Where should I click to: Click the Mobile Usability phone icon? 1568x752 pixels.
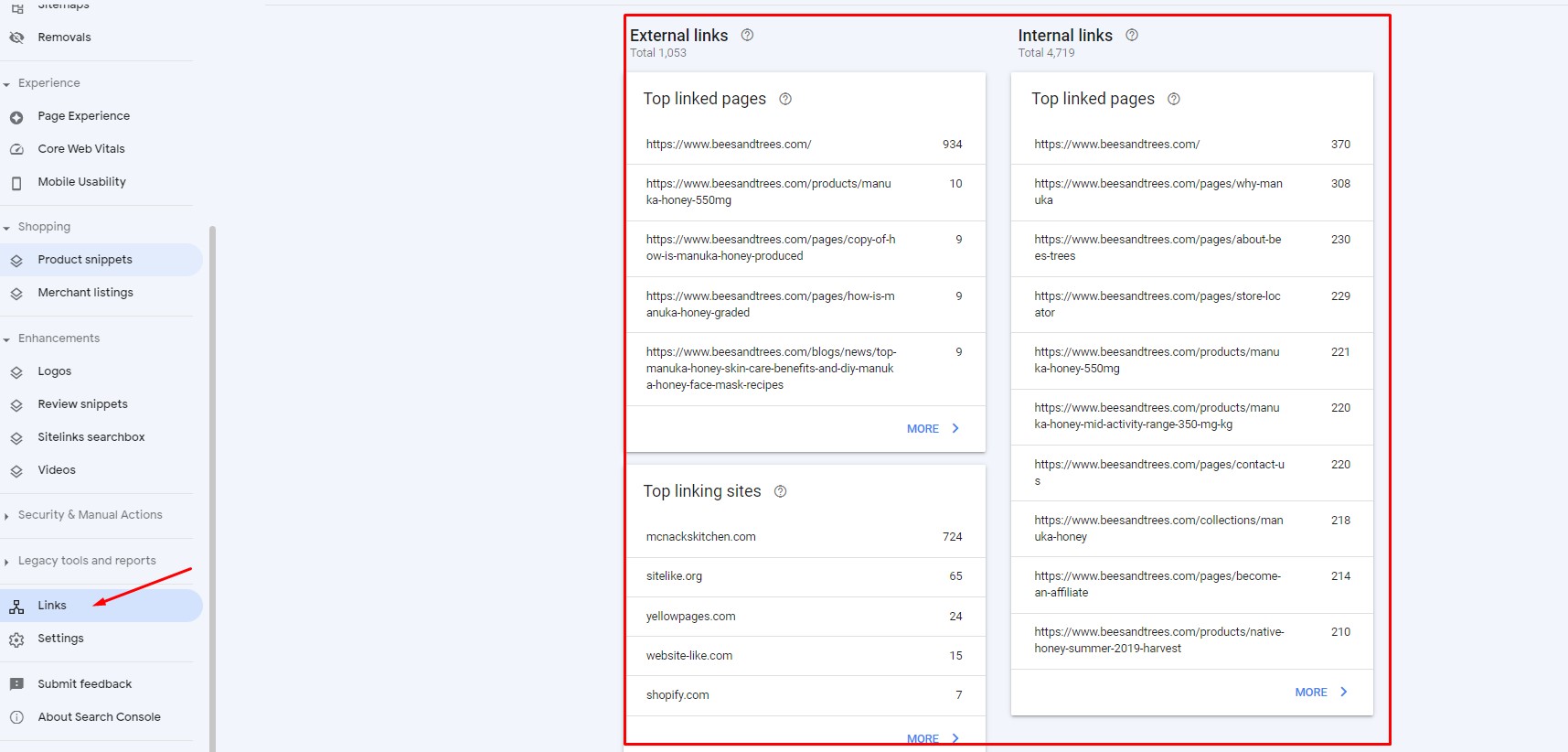(16, 183)
